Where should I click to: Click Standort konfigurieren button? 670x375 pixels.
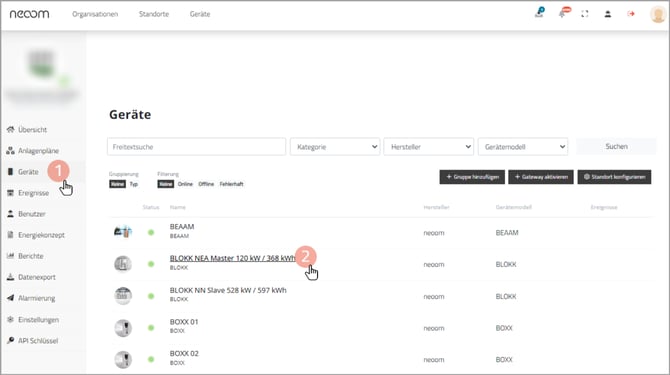[614, 177]
